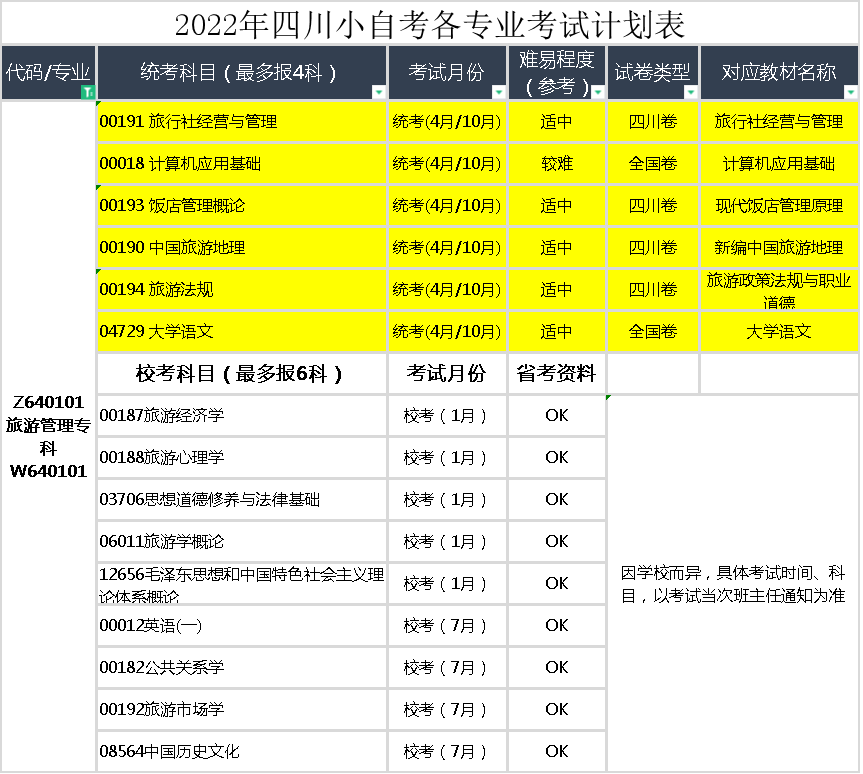This screenshot has height=774, width=863.
Task: Open the active filter on 代码/专业 column
Action: point(88,92)
